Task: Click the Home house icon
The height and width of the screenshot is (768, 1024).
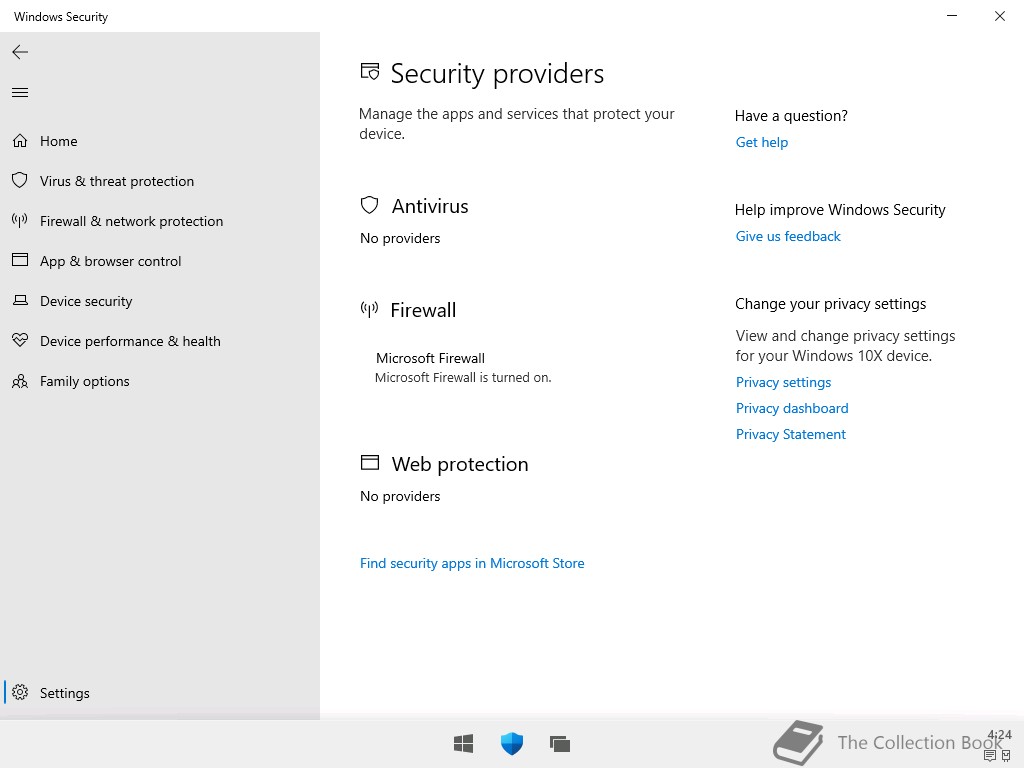Action: [20, 141]
